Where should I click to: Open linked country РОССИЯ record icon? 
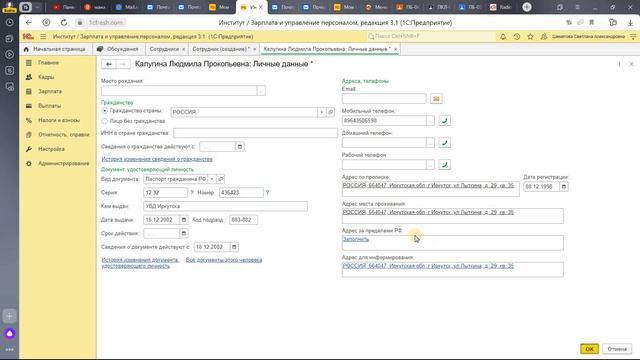tap(331, 112)
